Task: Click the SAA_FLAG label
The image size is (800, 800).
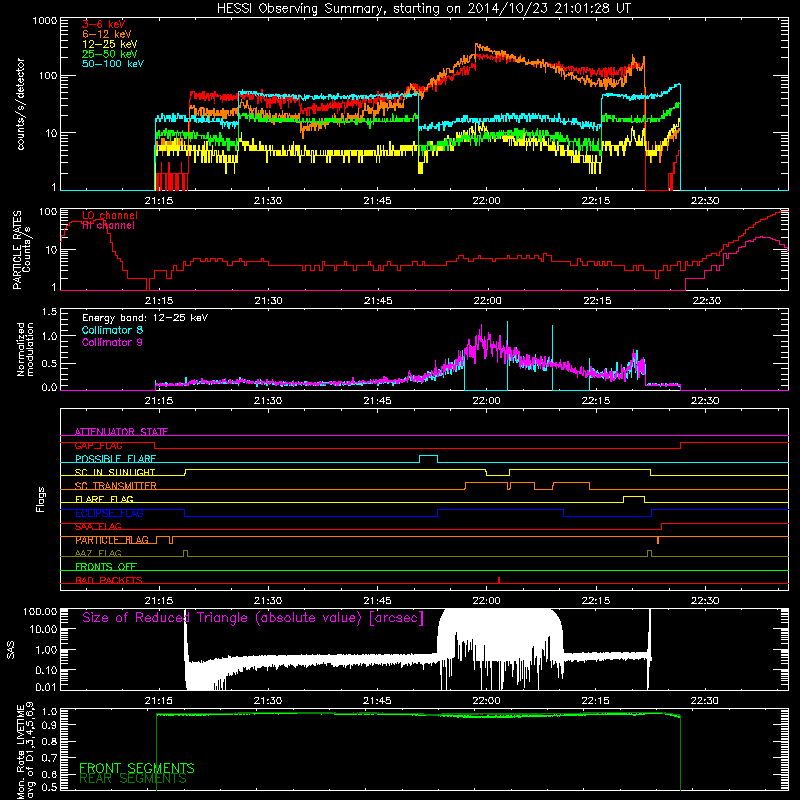Action: pos(98,527)
